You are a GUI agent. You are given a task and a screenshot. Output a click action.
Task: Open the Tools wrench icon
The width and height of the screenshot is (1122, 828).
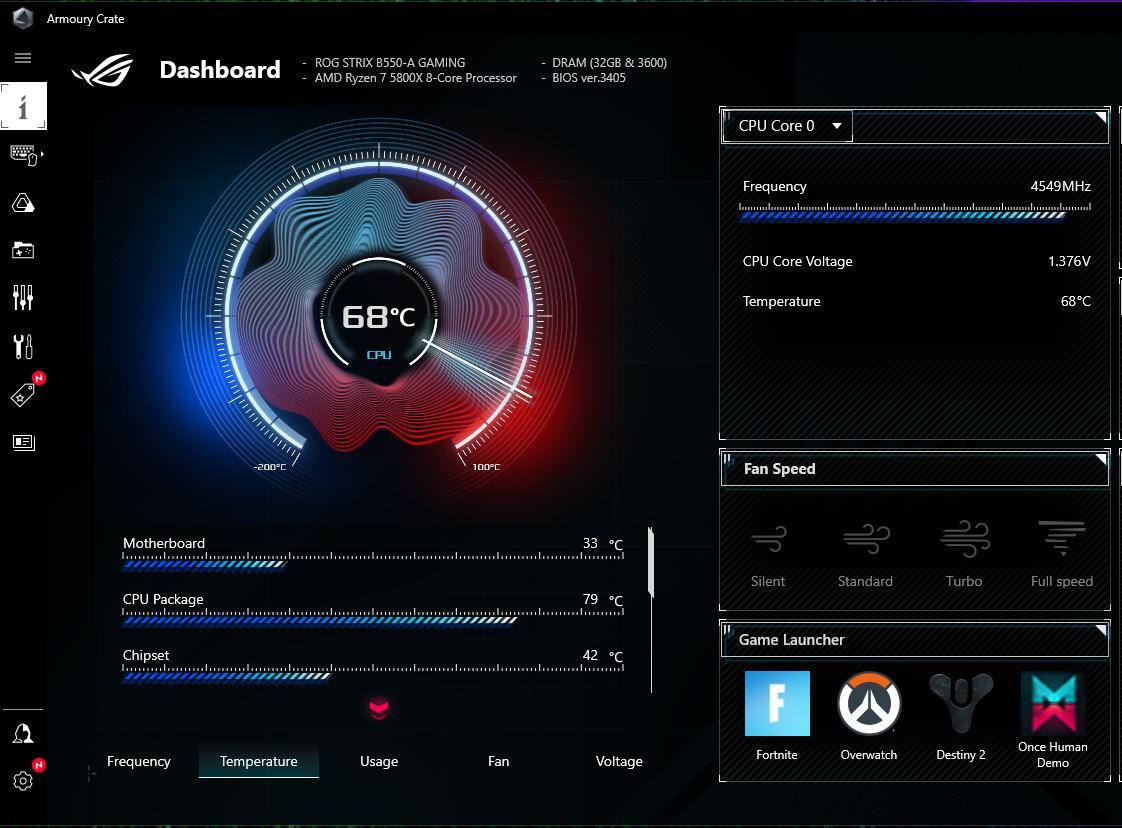pos(23,346)
